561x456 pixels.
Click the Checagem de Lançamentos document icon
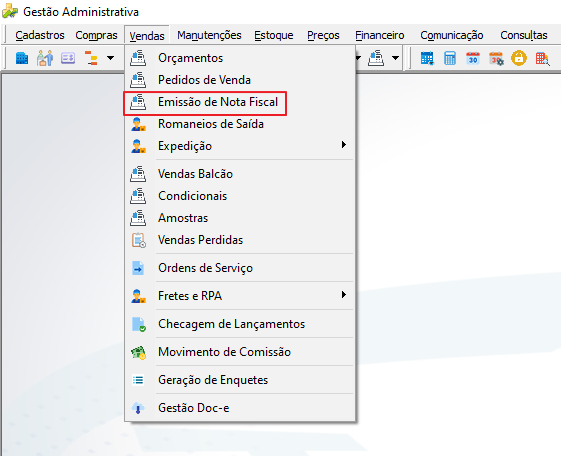tap(138, 324)
